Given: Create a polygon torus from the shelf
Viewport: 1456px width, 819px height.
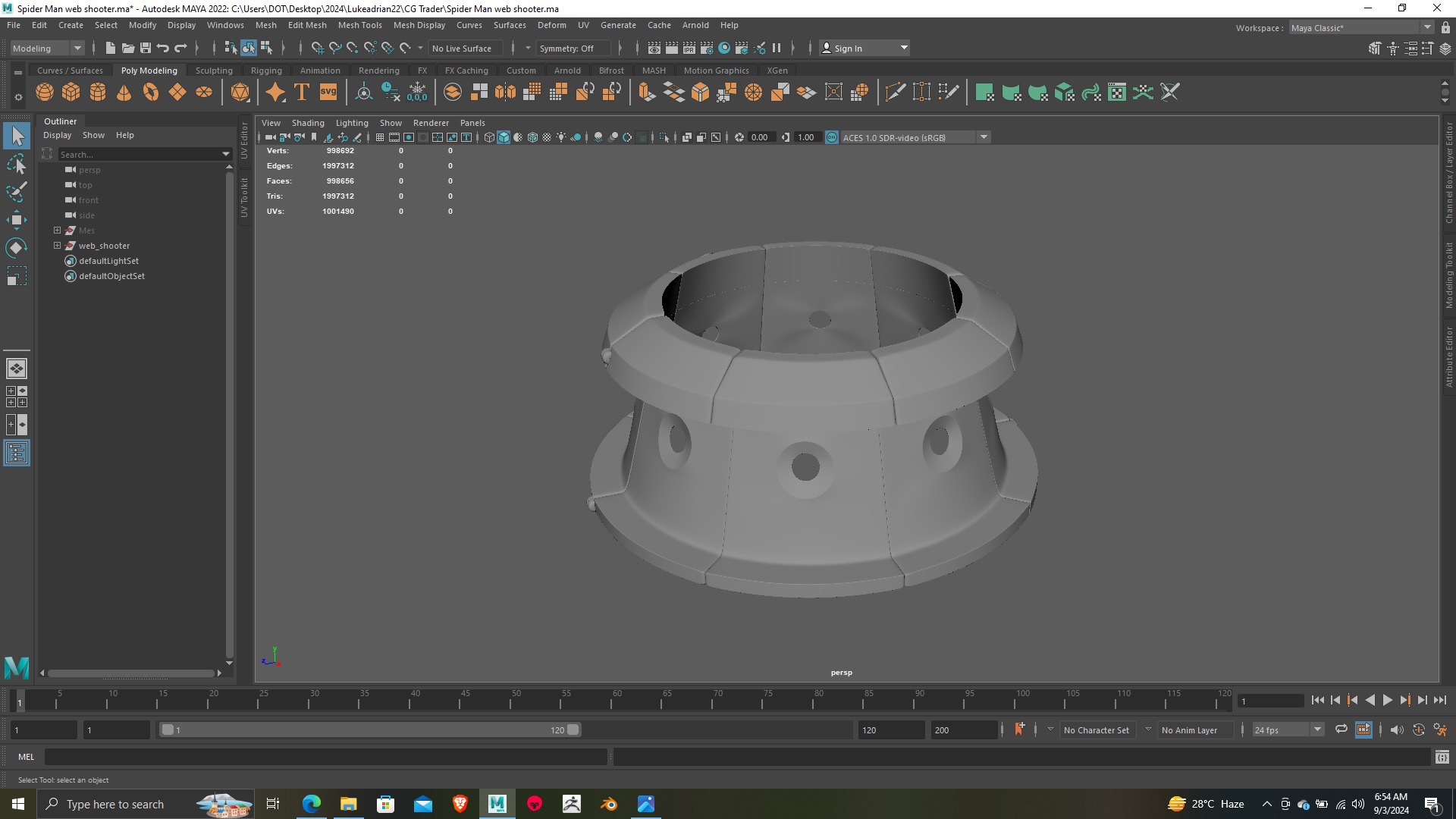Looking at the screenshot, I should click(x=151, y=93).
